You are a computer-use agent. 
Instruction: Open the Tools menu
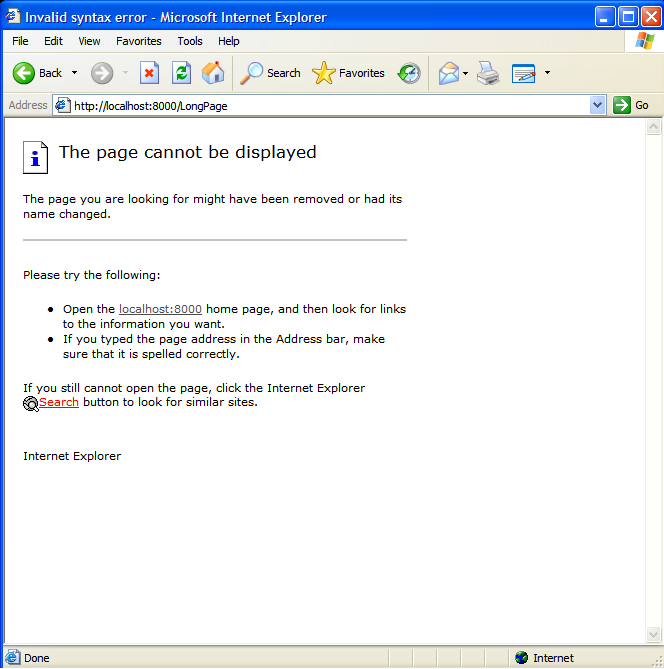(190, 41)
